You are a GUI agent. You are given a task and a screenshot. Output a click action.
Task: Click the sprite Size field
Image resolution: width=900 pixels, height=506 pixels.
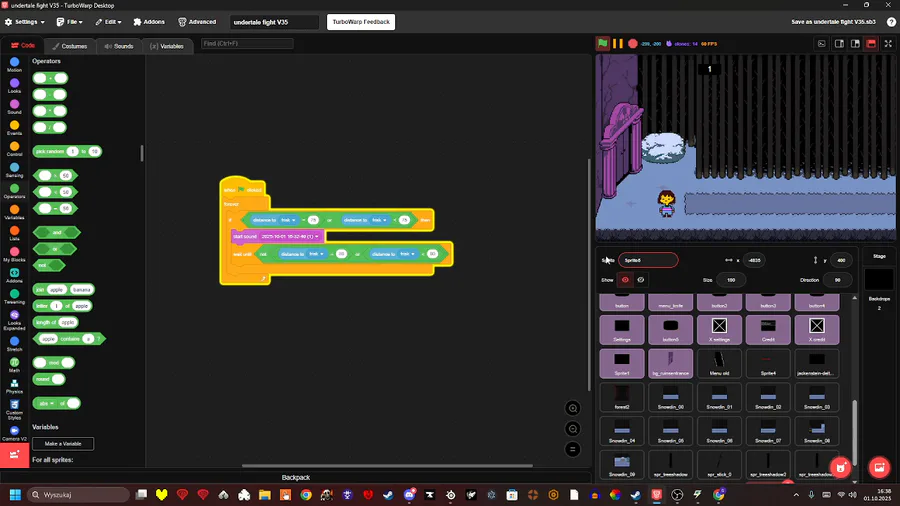pyautogui.click(x=731, y=280)
